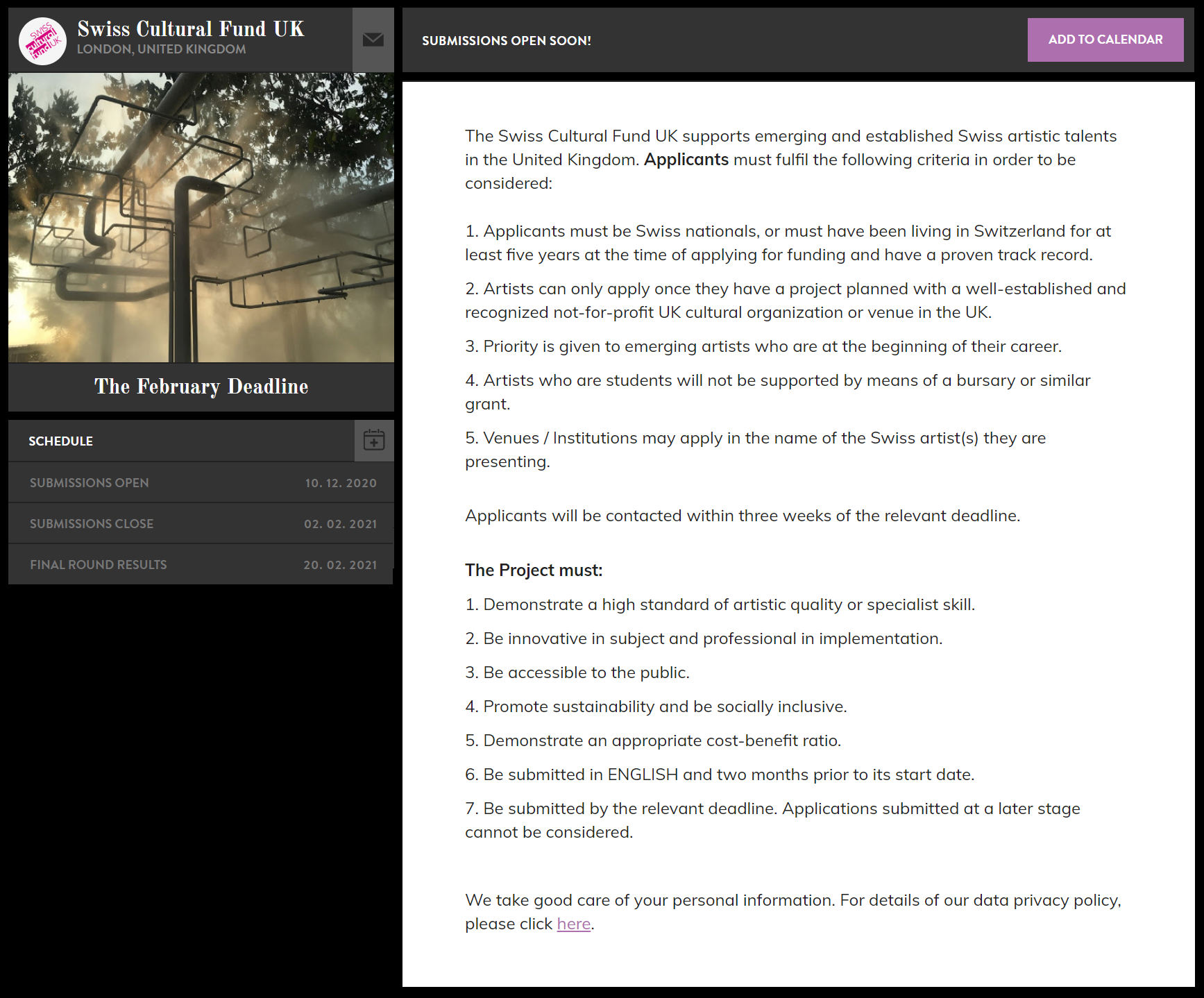This screenshot has width=1204, height=998.
Task: Click the Swiss Cultural Fund UK logo
Action: tap(42, 41)
